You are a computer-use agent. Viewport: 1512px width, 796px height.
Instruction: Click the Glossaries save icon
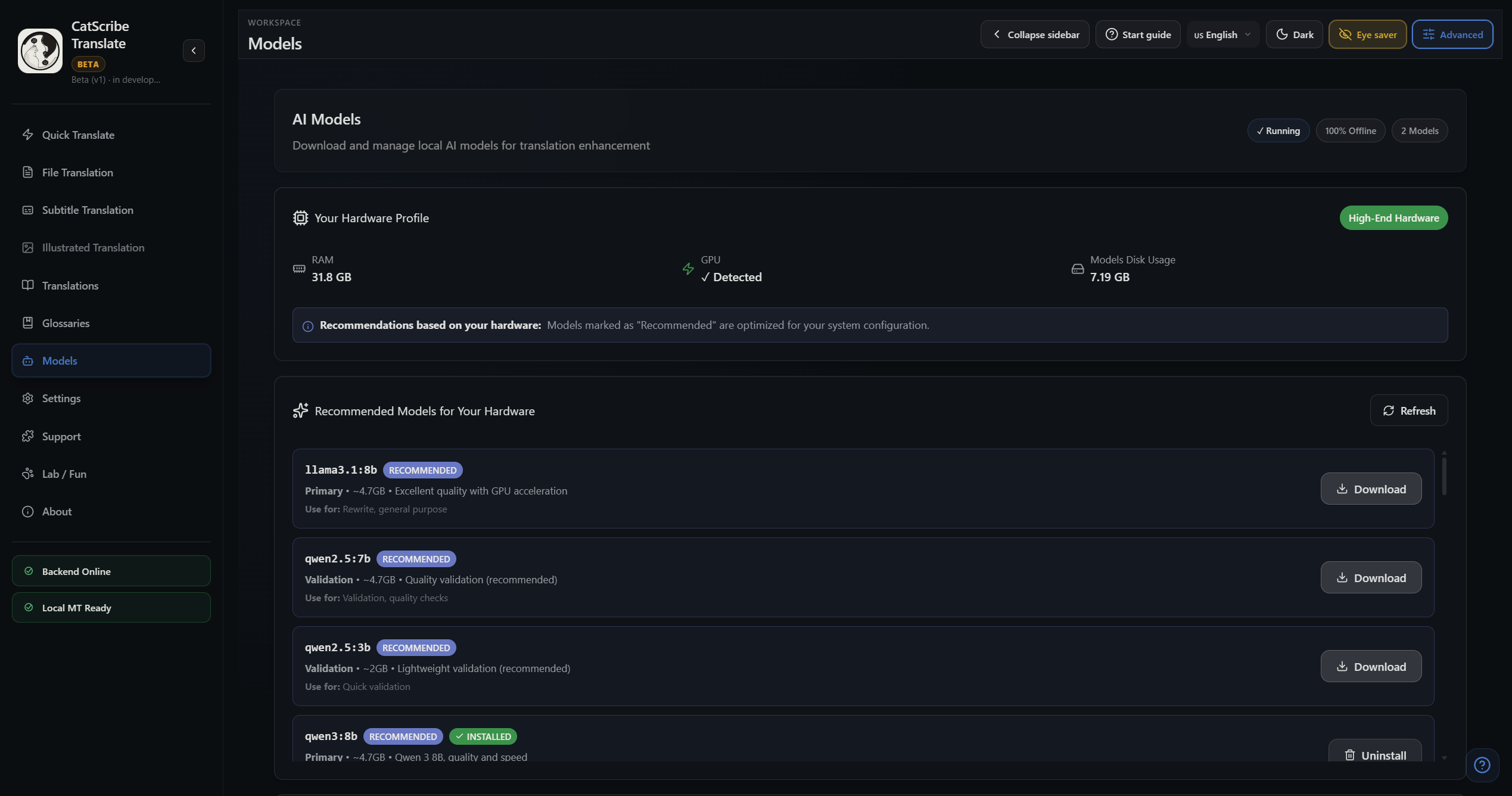point(28,323)
